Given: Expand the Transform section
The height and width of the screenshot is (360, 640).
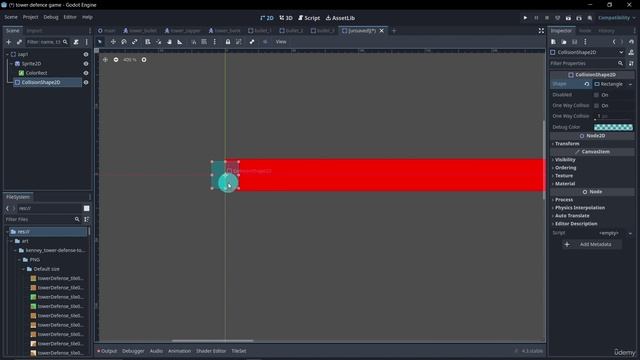Looking at the screenshot, I should [x=567, y=144].
